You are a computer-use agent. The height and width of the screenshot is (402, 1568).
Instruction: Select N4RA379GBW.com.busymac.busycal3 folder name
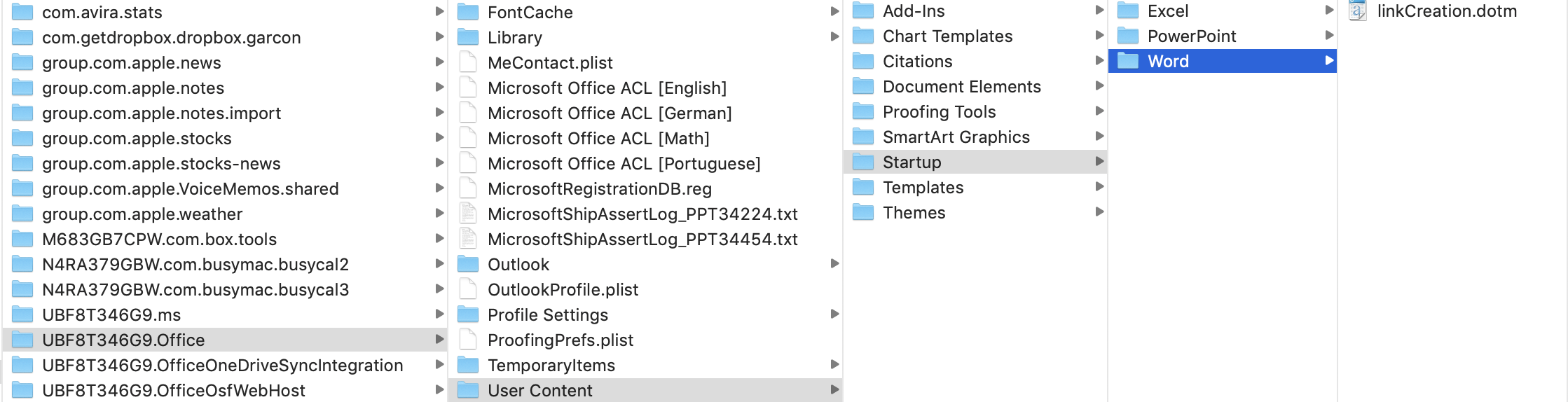195,289
